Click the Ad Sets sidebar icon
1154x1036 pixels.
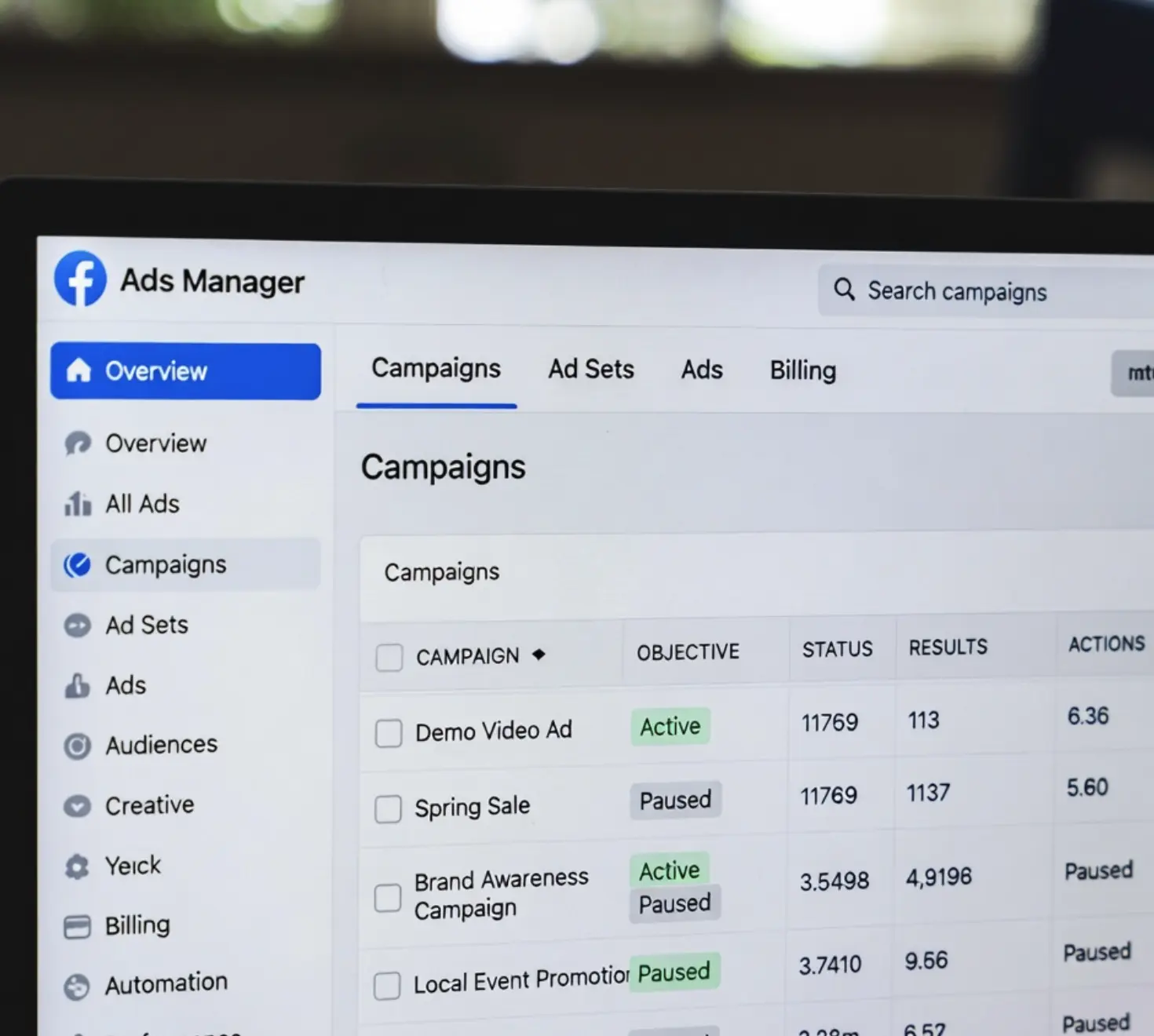pos(77,626)
